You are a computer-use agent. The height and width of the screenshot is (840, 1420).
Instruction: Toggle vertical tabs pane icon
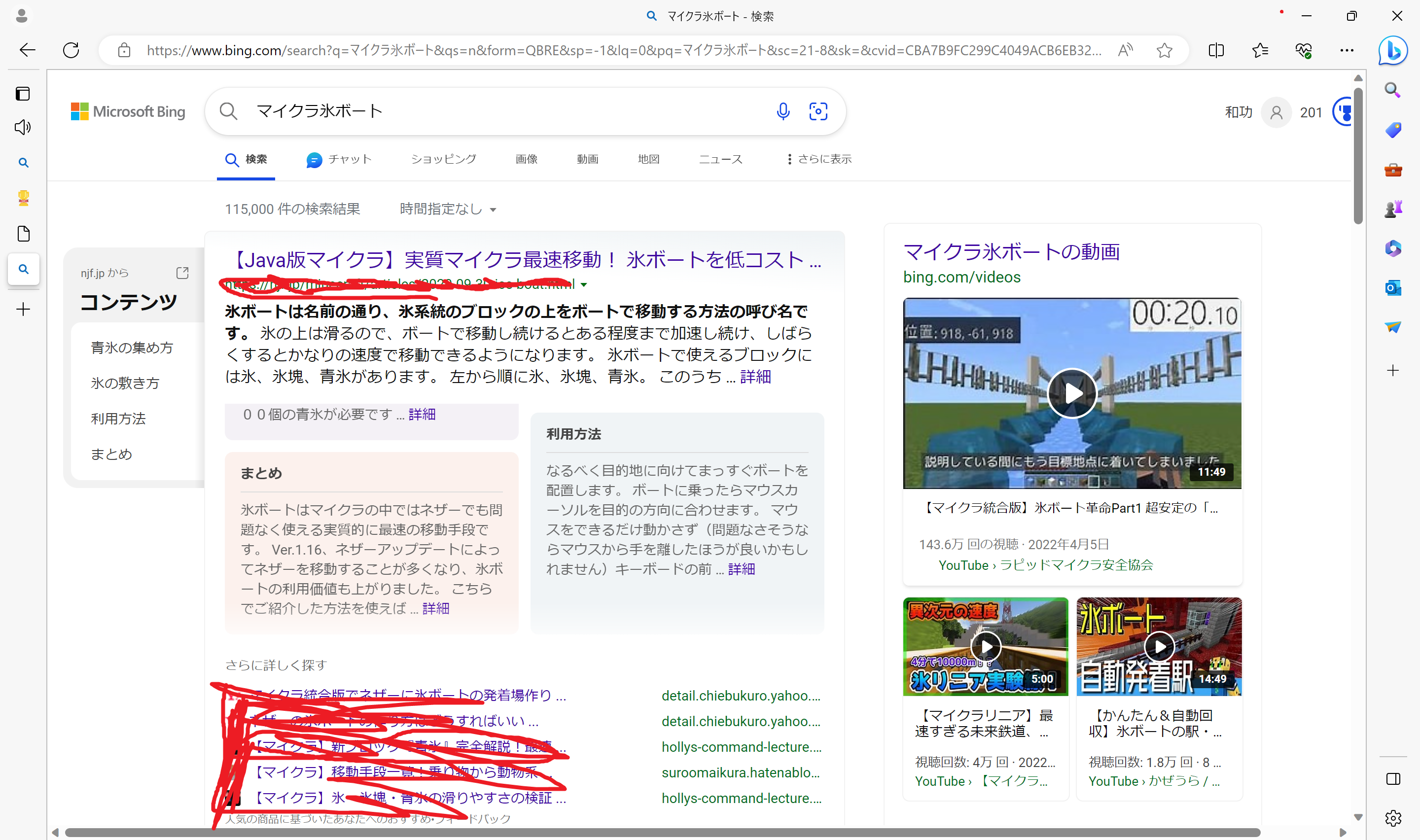tap(23, 93)
